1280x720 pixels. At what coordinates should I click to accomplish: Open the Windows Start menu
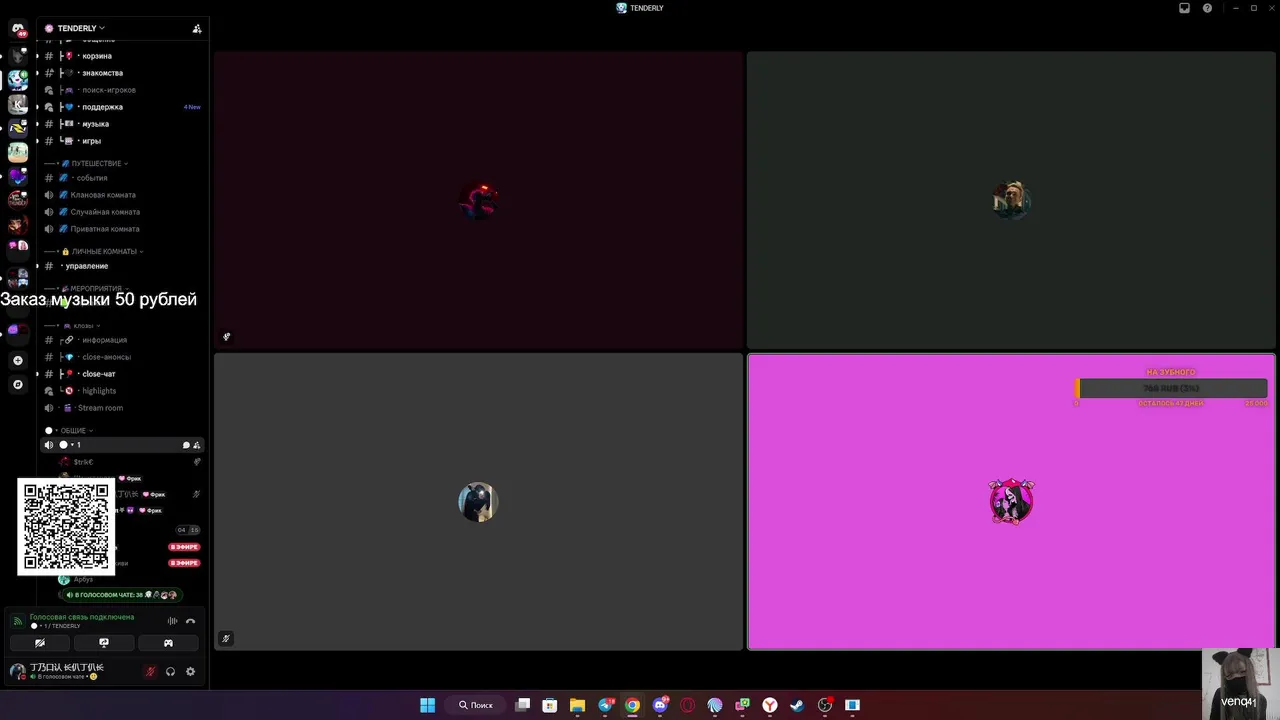(427, 705)
